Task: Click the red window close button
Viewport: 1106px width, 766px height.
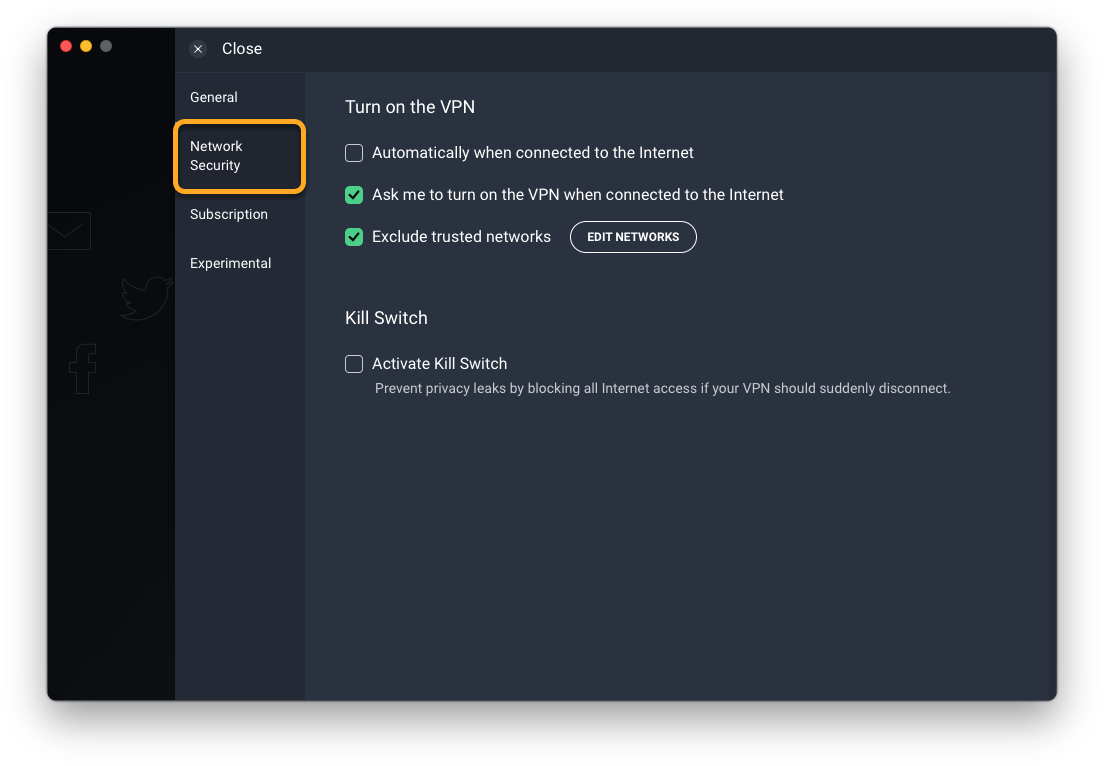Action: click(66, 47)
